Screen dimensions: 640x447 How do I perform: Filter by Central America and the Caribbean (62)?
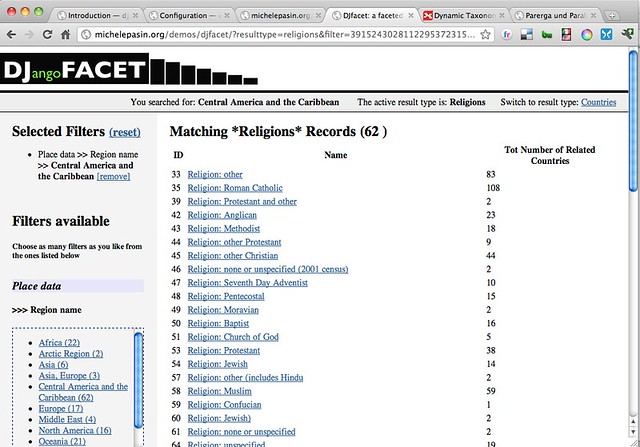(x=83, y=392)
